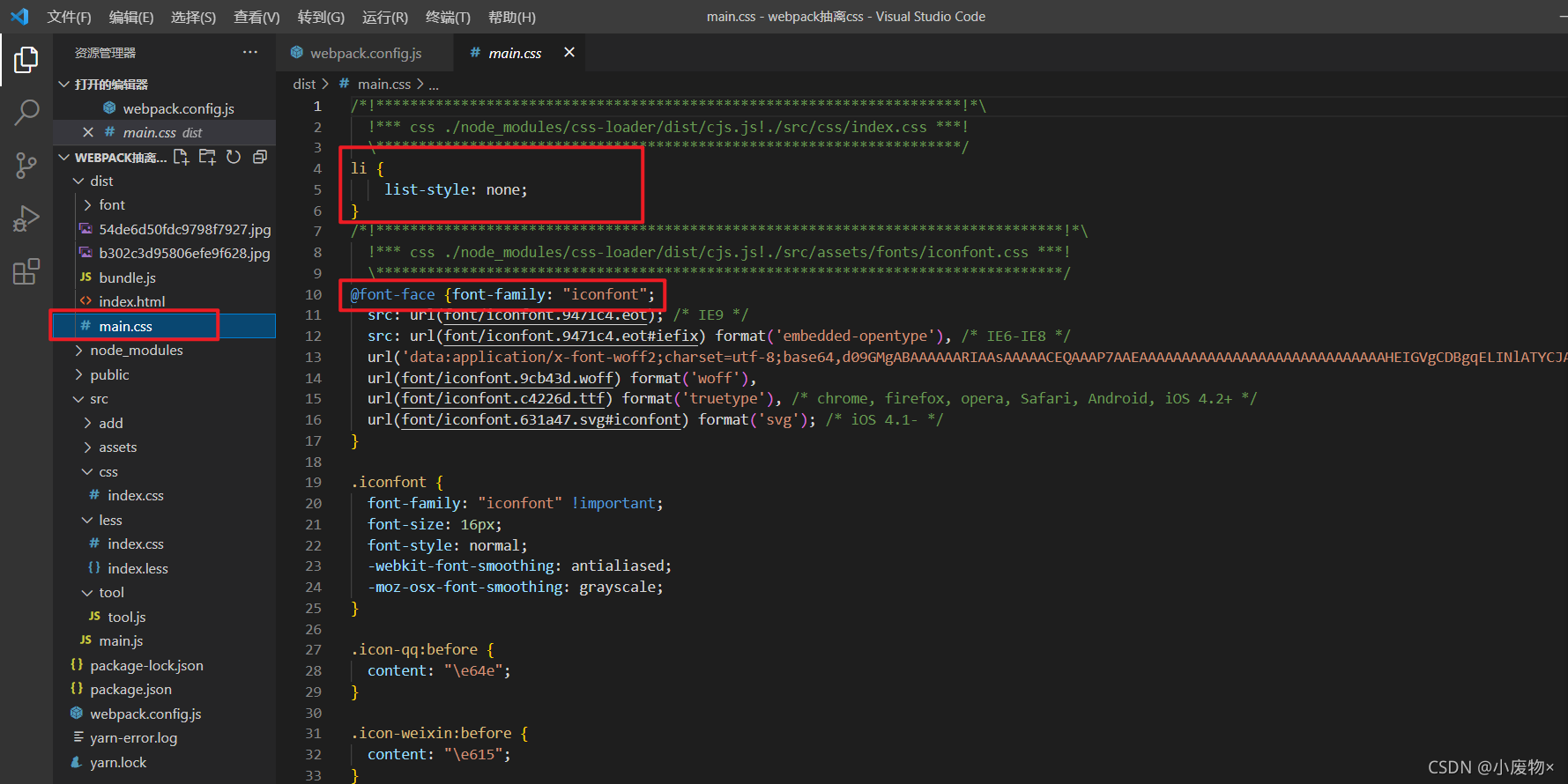1568x784 pixels.
Task: Place cursor on 'list-style: none;' line
Action: pos(456,189)
